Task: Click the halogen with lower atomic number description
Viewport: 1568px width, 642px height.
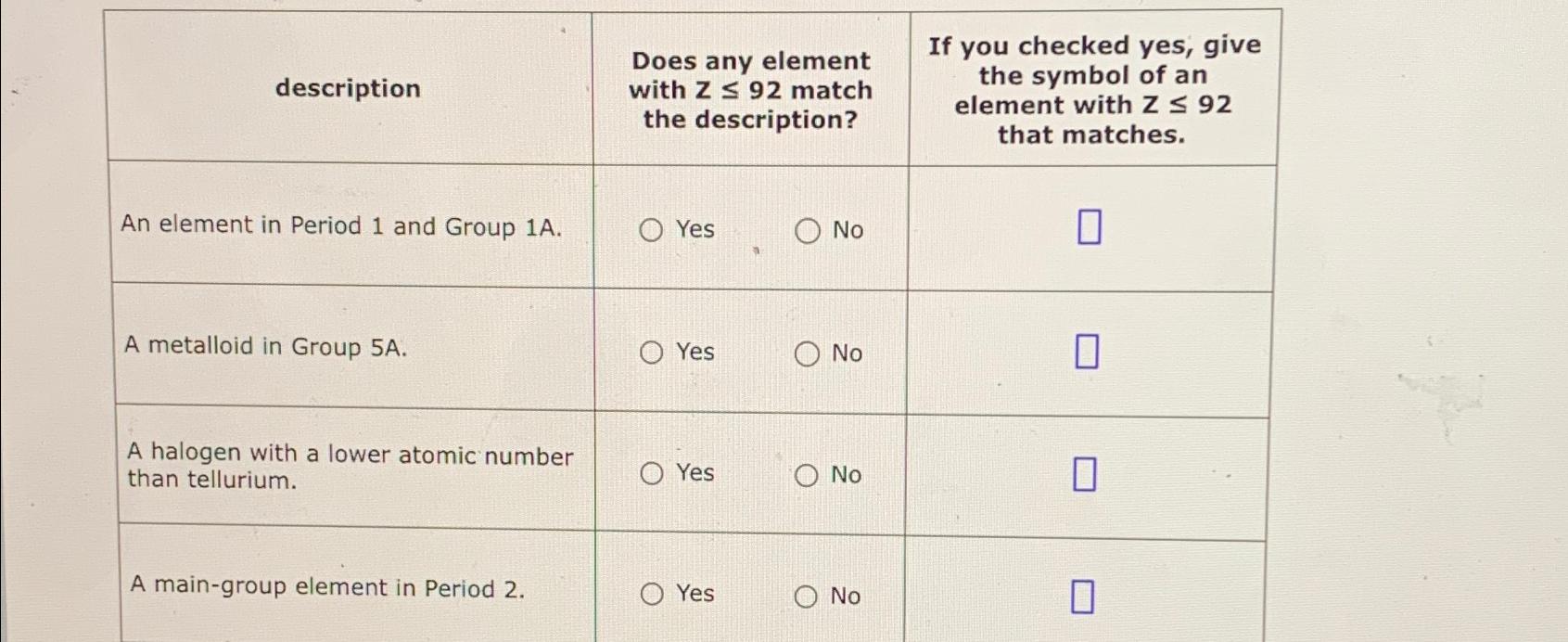Action: click(351, 467)
